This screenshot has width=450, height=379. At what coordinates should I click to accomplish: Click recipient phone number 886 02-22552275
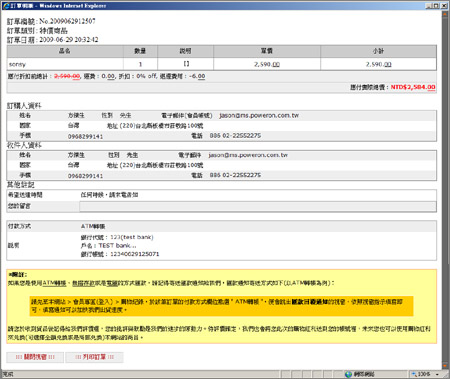(235, 175)
